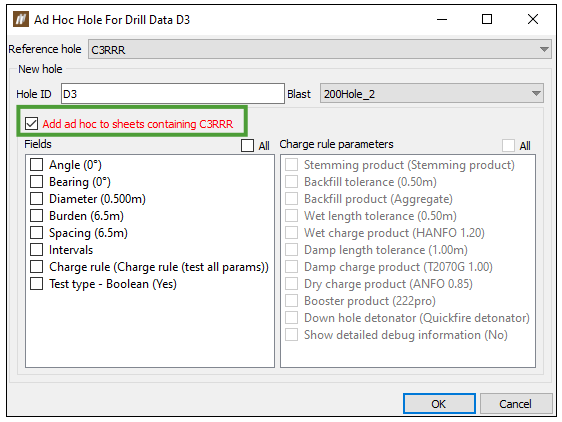
Task: Enable the Angle (0°) checkbox
Action: pos(37,165)
